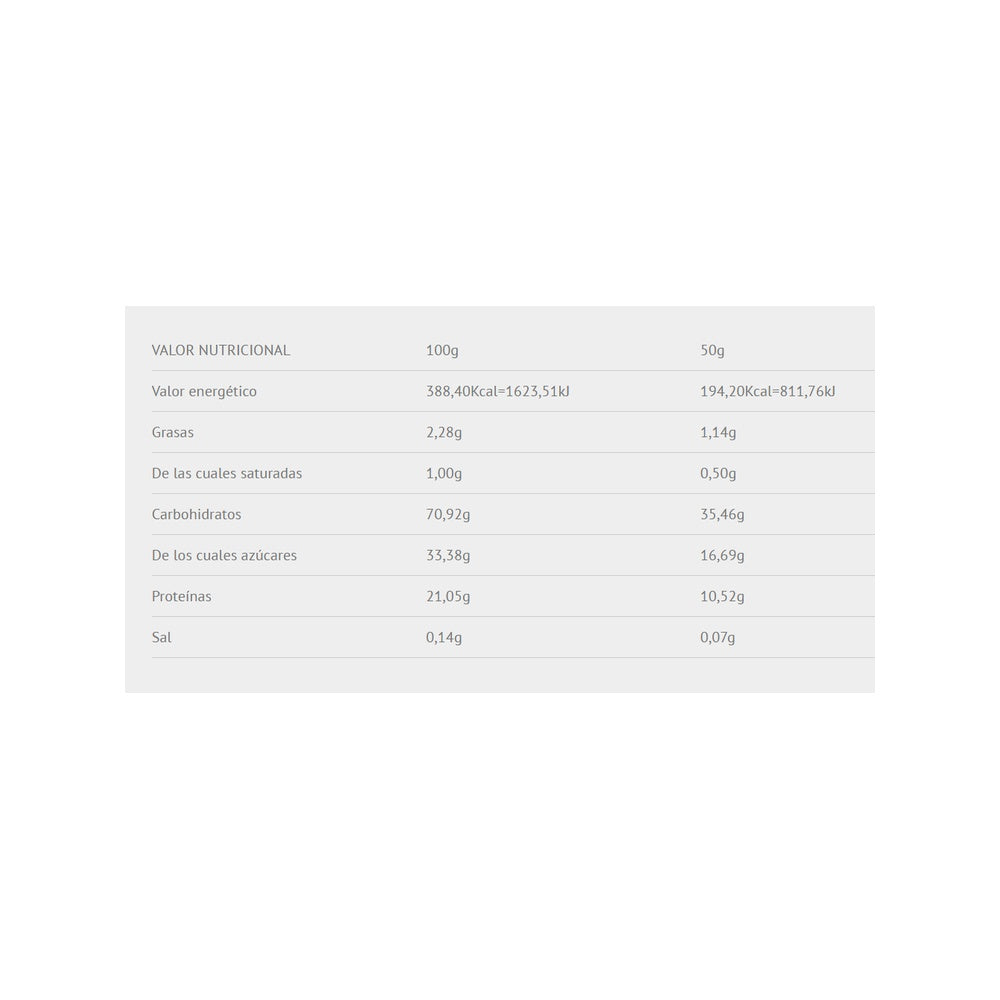Select the 70,92g carbohydrates value

tap(448, 514)
